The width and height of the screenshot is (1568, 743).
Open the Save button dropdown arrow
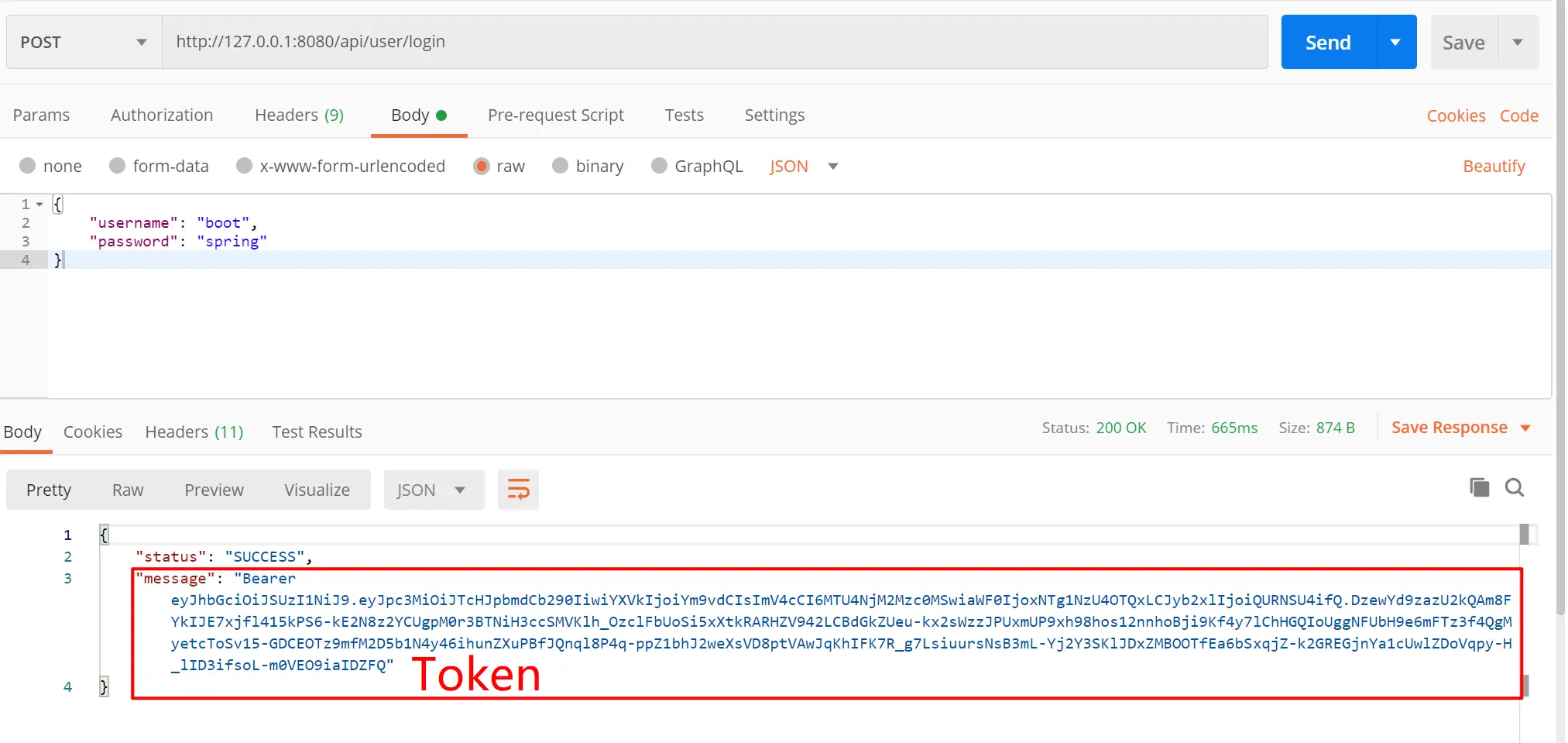[x=1518, y=42]
